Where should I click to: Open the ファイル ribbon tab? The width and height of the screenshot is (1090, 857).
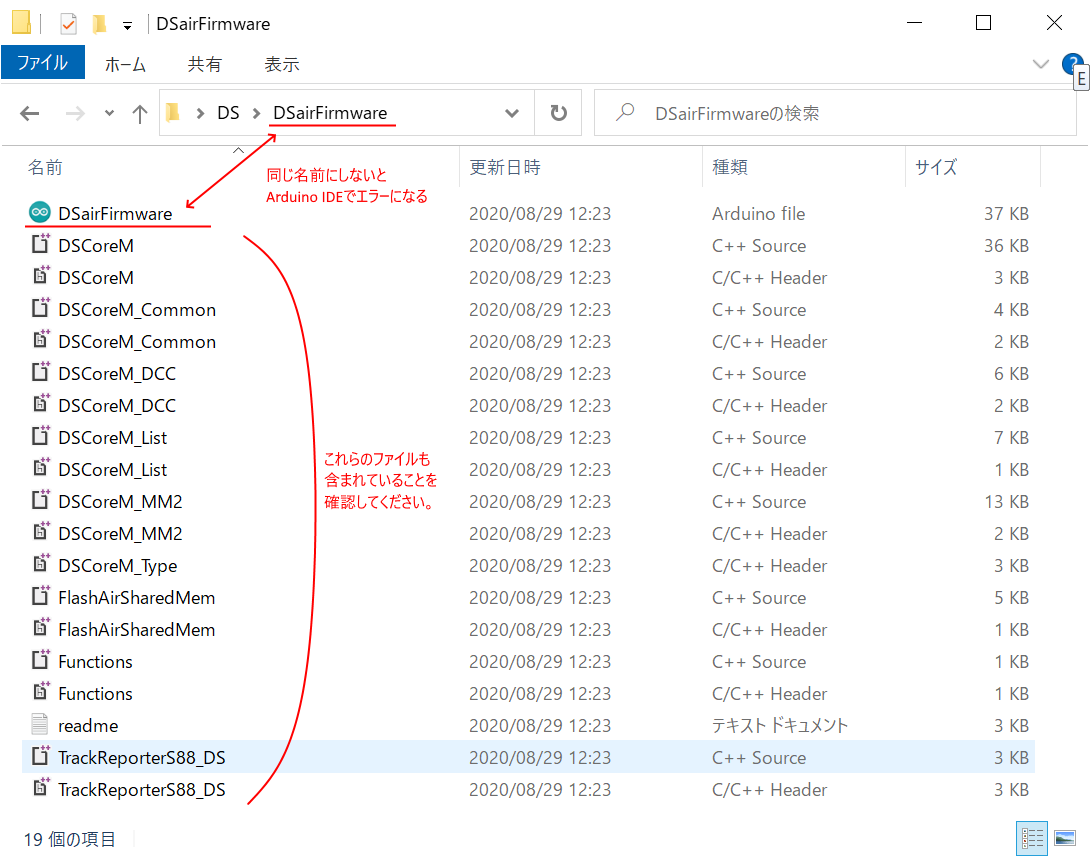coord(42,63)
